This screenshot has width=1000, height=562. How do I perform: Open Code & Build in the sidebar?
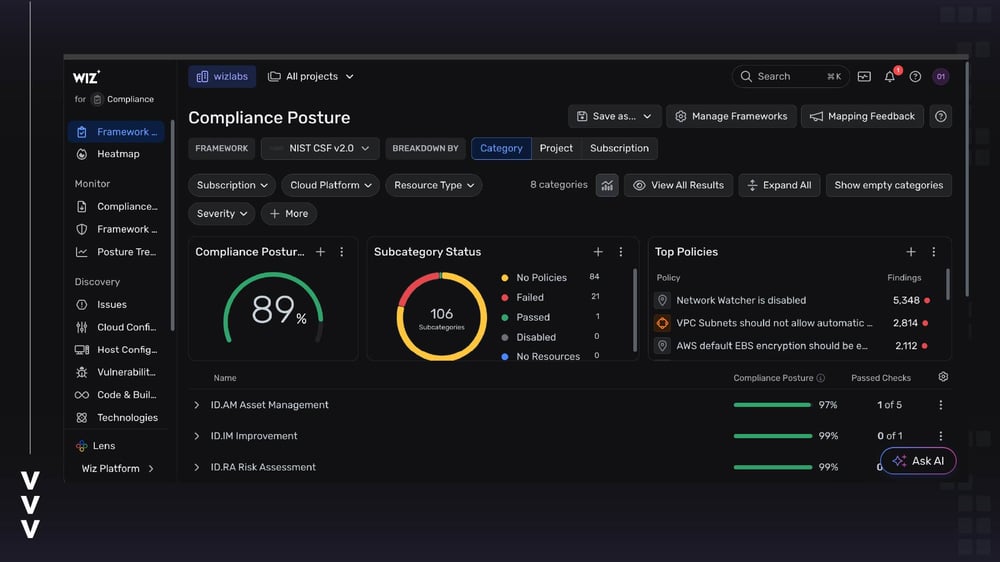click(x=117, y=395)
